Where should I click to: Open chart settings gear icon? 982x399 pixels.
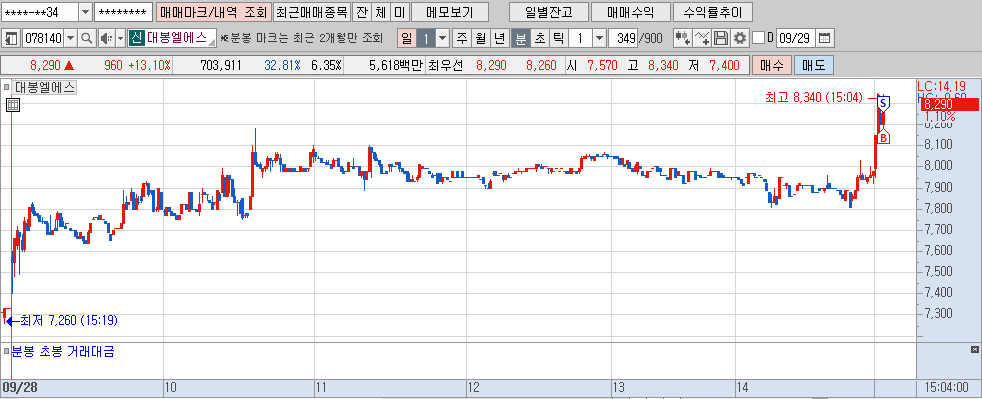[x=740, y=38]
